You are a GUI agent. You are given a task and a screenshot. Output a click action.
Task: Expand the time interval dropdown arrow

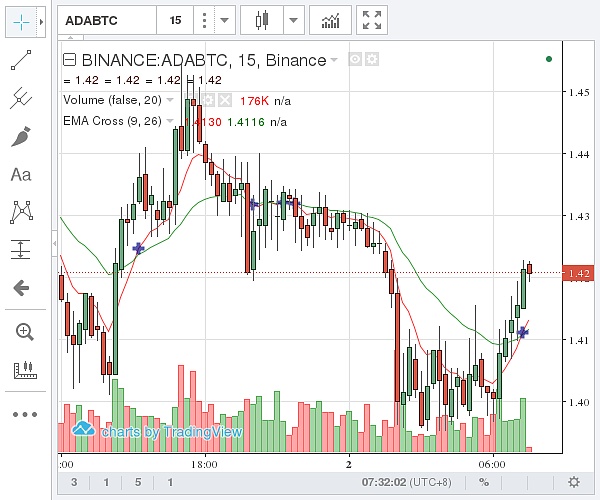226,20
